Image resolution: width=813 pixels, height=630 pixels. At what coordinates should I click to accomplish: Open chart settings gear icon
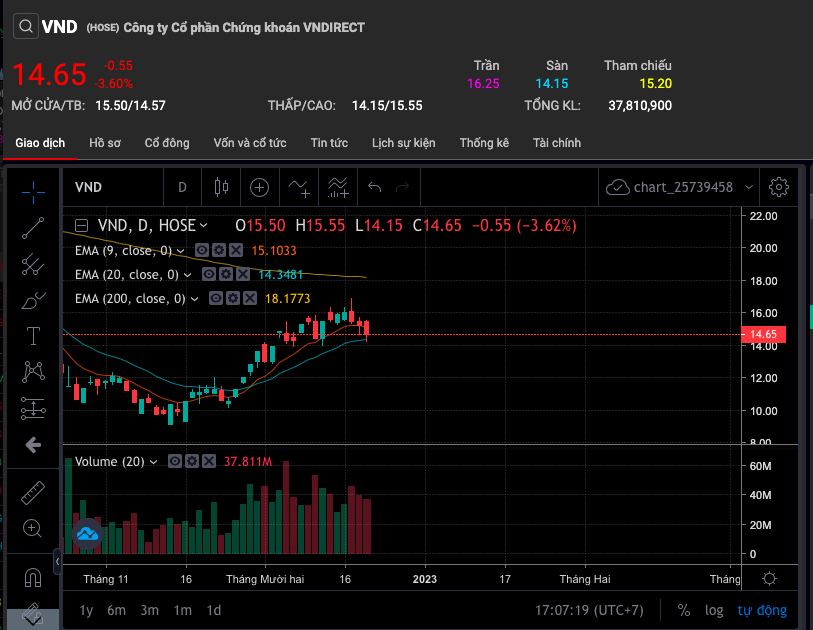(779, 187)
